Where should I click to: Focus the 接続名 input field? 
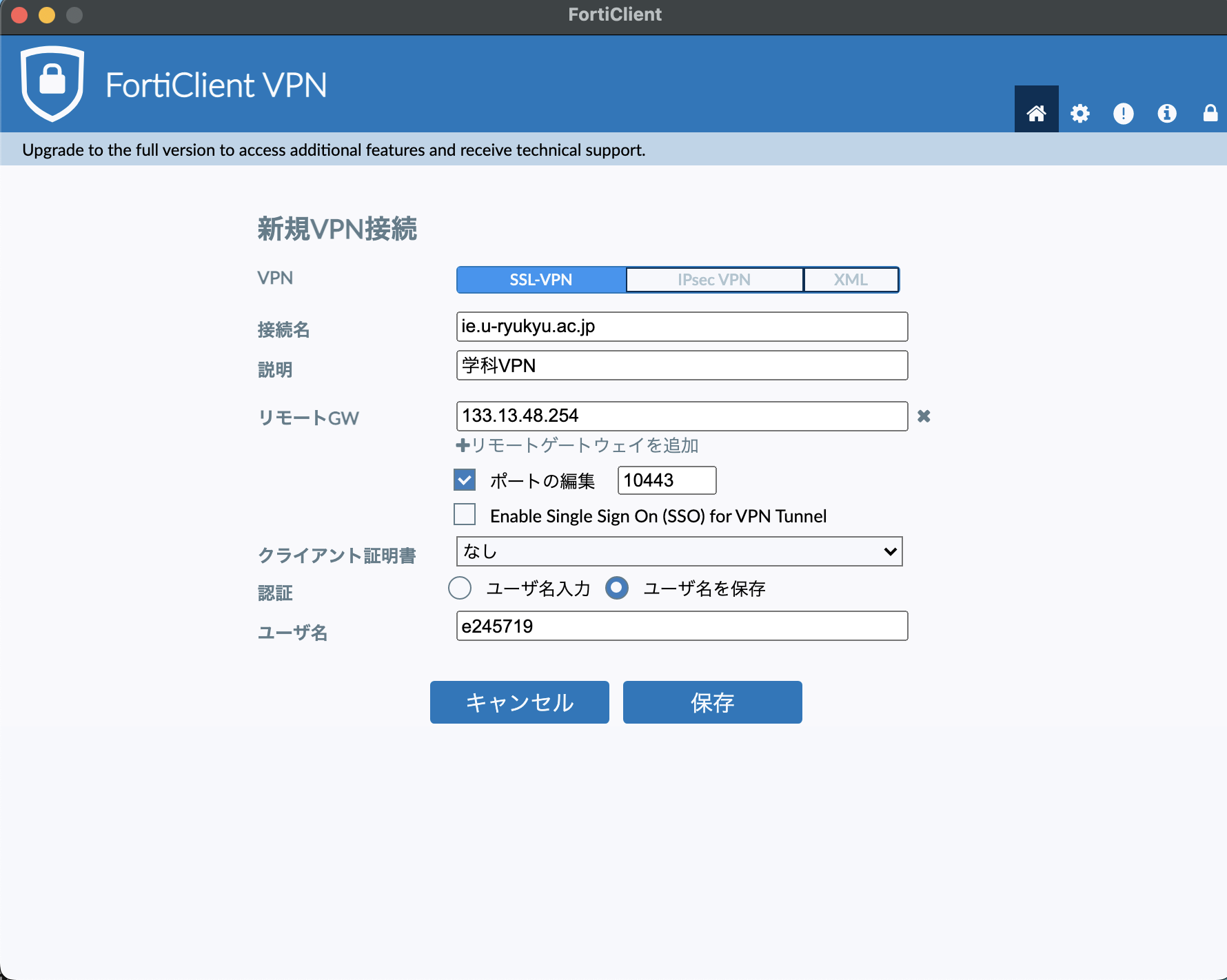coord(682,327)
